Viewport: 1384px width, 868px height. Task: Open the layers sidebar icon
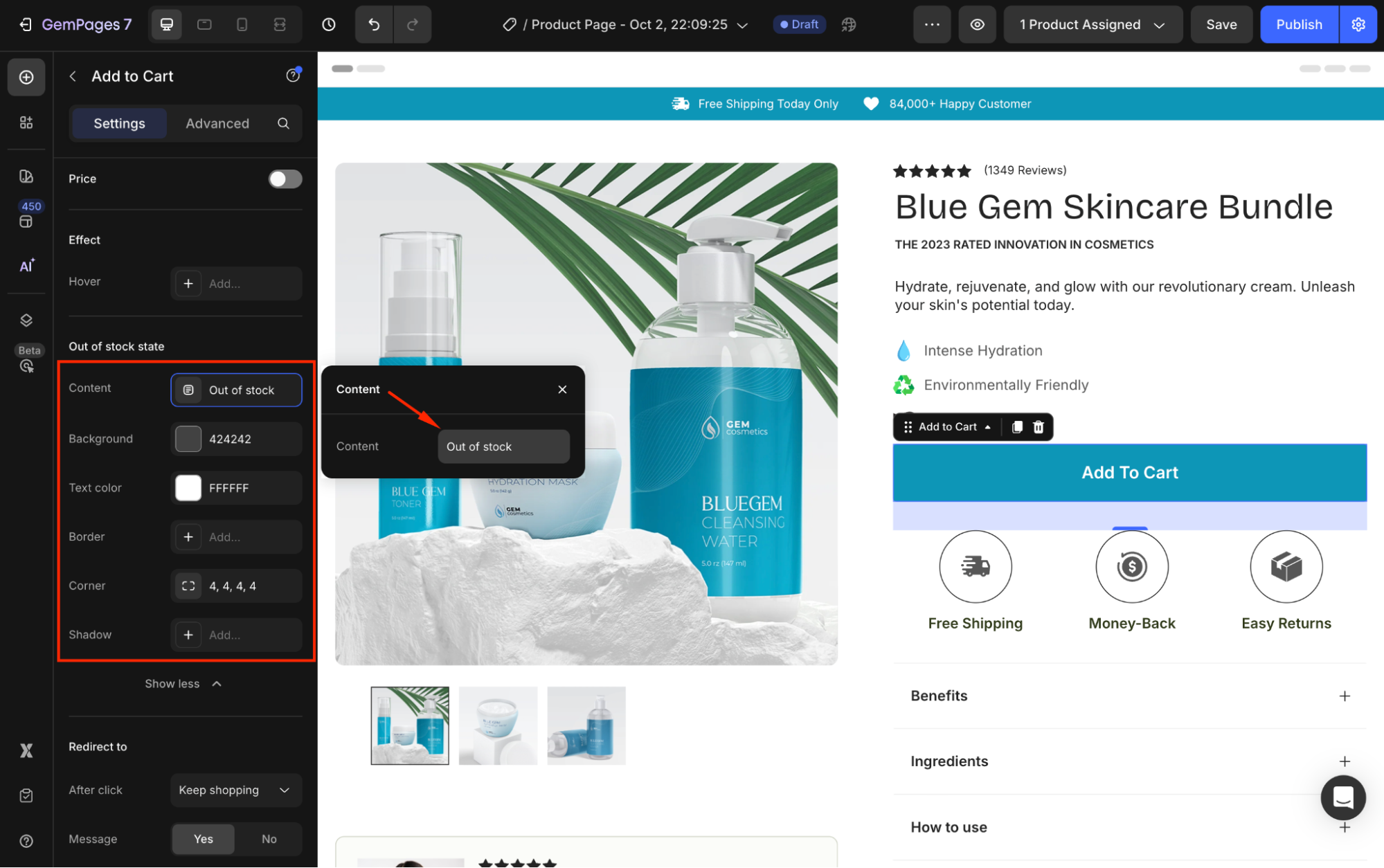point(26,320)
